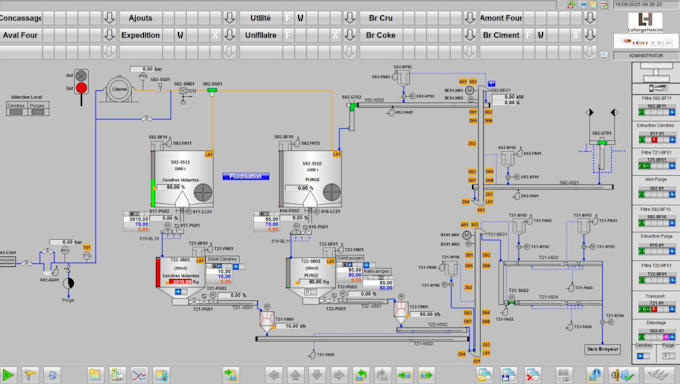Open the Ratio purges label box

pyautogui.click(x=376, y=271)
